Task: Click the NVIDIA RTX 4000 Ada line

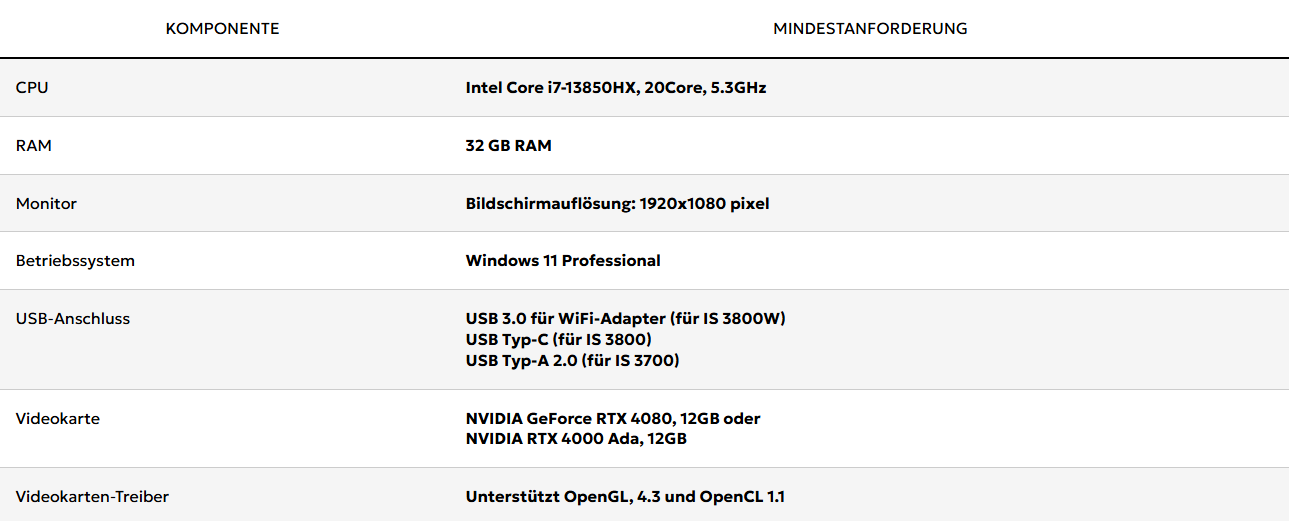Action: 576,439
